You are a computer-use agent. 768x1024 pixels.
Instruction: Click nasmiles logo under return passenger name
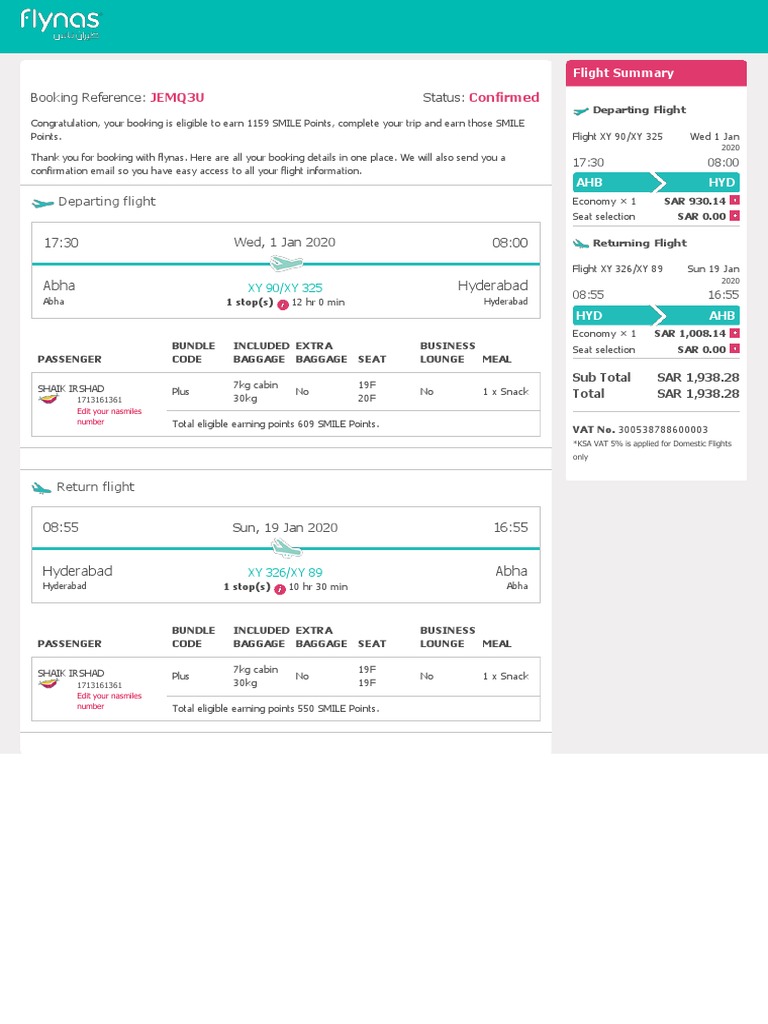[49, 685]
